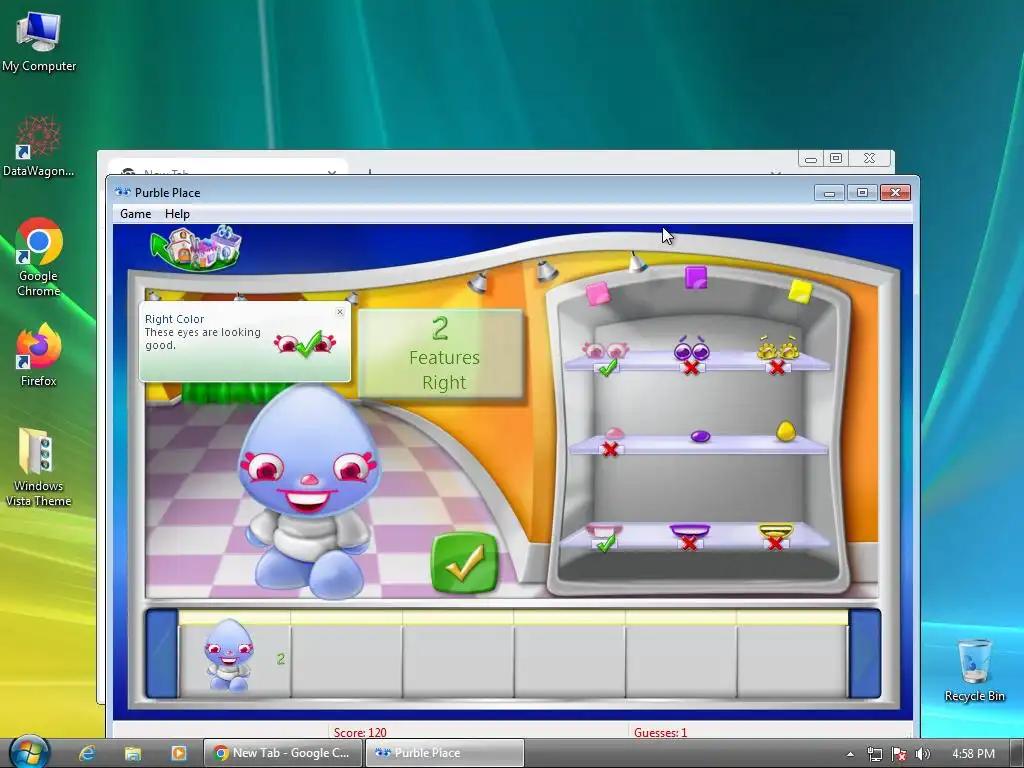Click the '2 Features Right' sign
The height and width of the screenshot is (768, 1024).
tap(441, 353)
